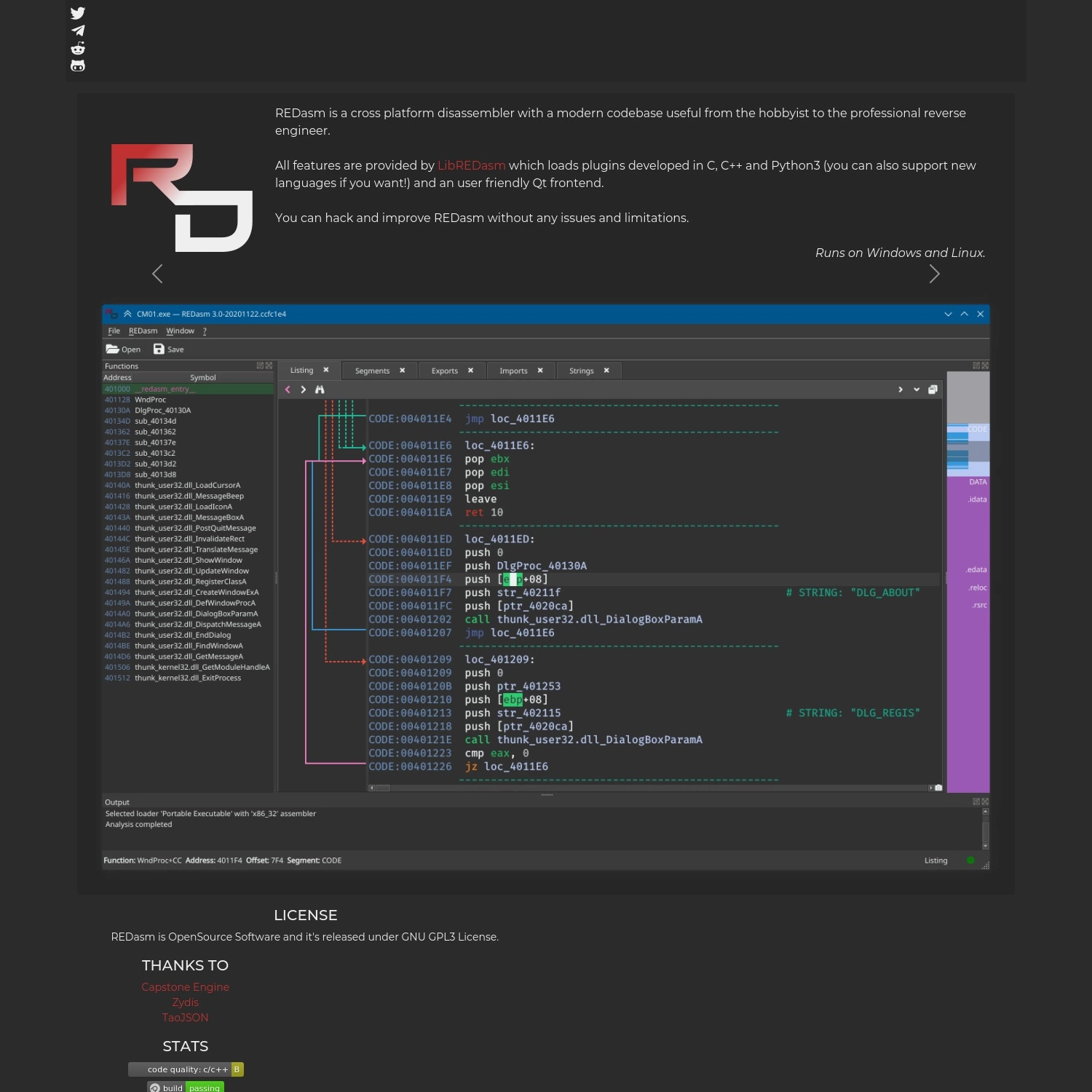Navigate back in the Listing view

pyautogui.click(x=288, y=389)
